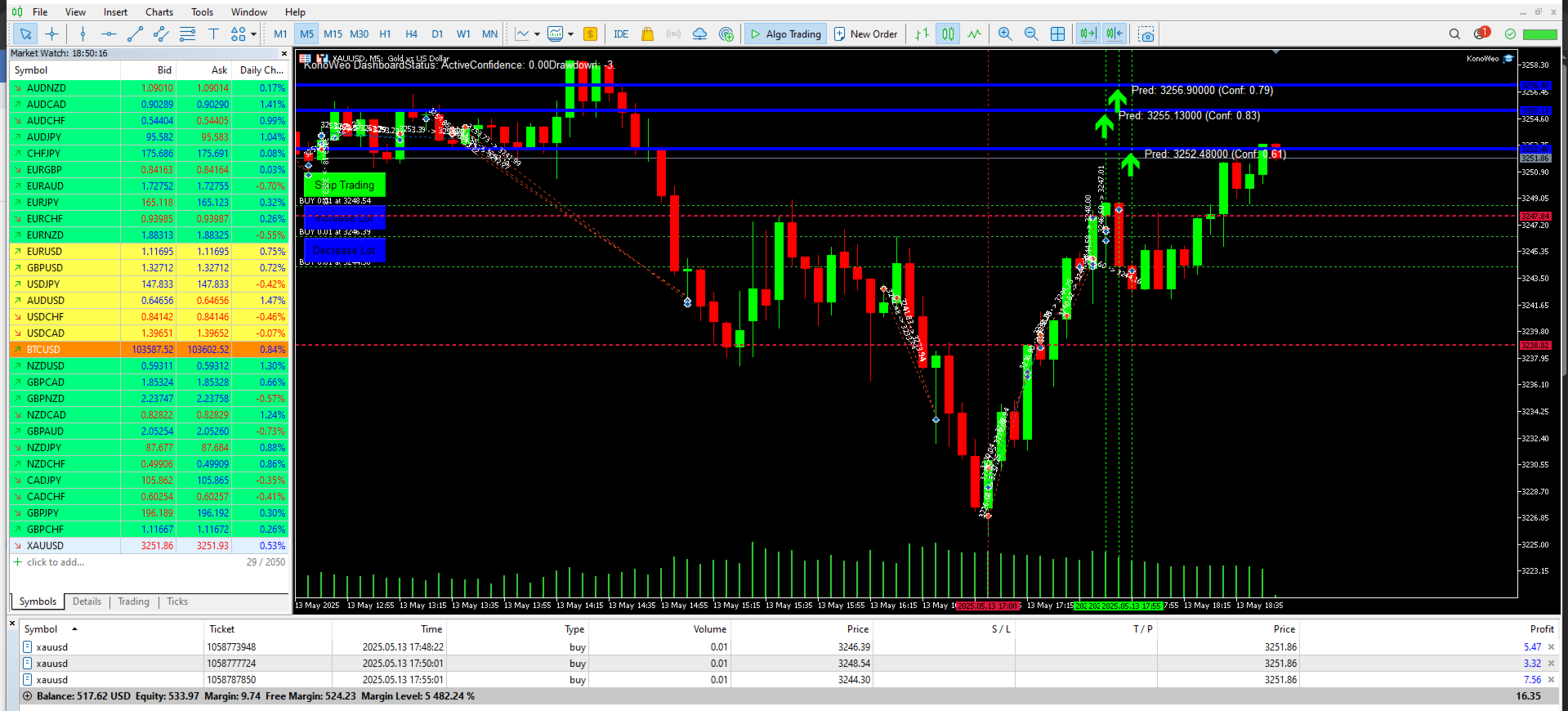The image size is (1568, 711).
Task: Expand the indicators list dropdown arrow
Action: point(570,34)
